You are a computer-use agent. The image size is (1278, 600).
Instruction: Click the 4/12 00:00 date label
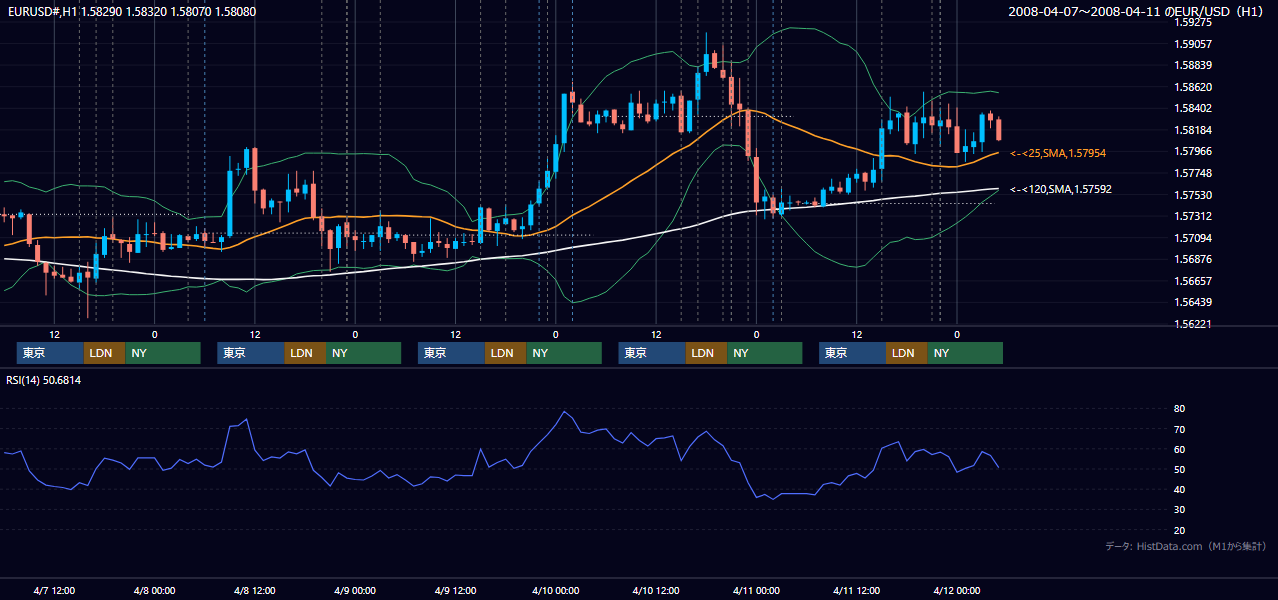pyautogui.click(x=956, y=590)
